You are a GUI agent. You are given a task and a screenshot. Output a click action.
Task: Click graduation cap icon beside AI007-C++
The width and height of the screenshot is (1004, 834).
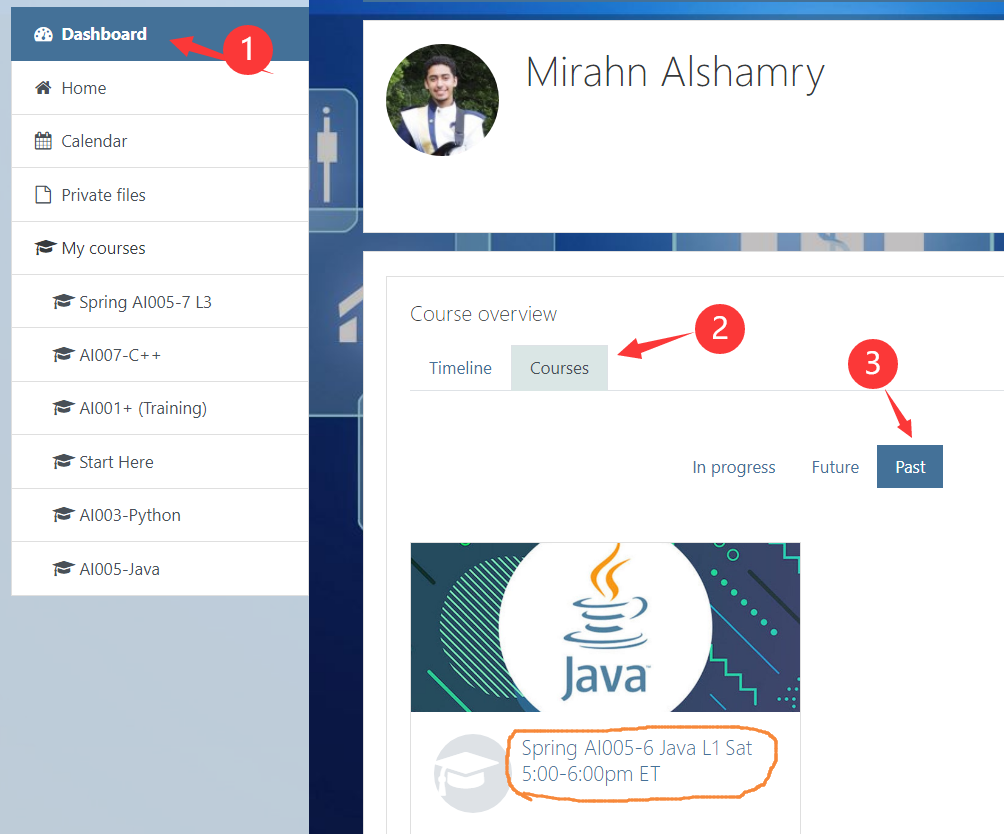(63, 355)
